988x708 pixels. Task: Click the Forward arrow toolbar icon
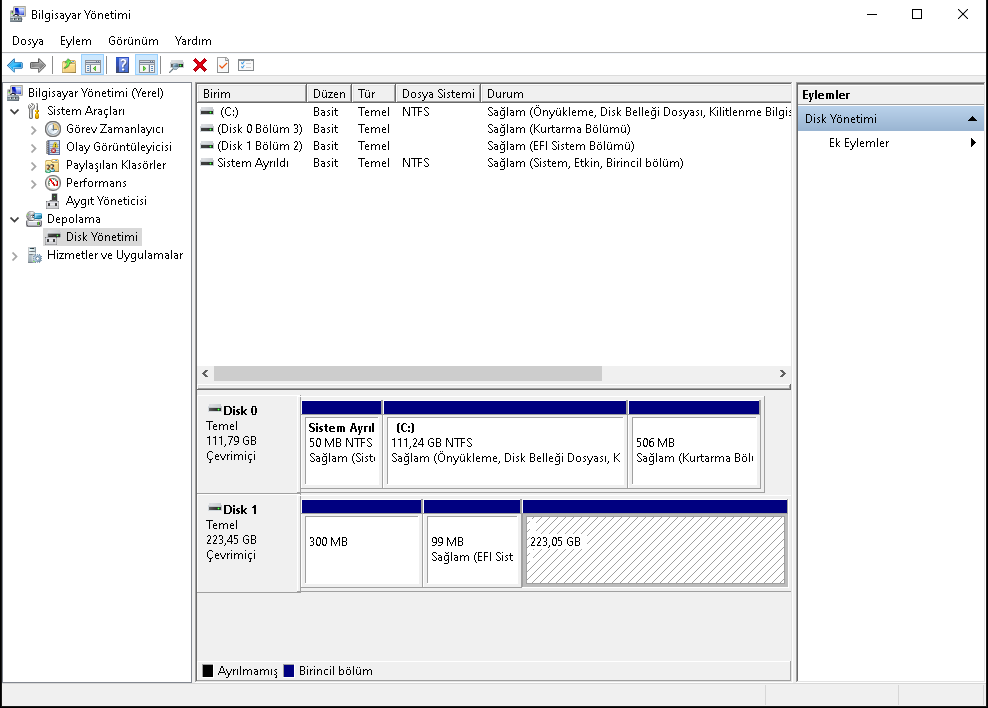point(38,65)
